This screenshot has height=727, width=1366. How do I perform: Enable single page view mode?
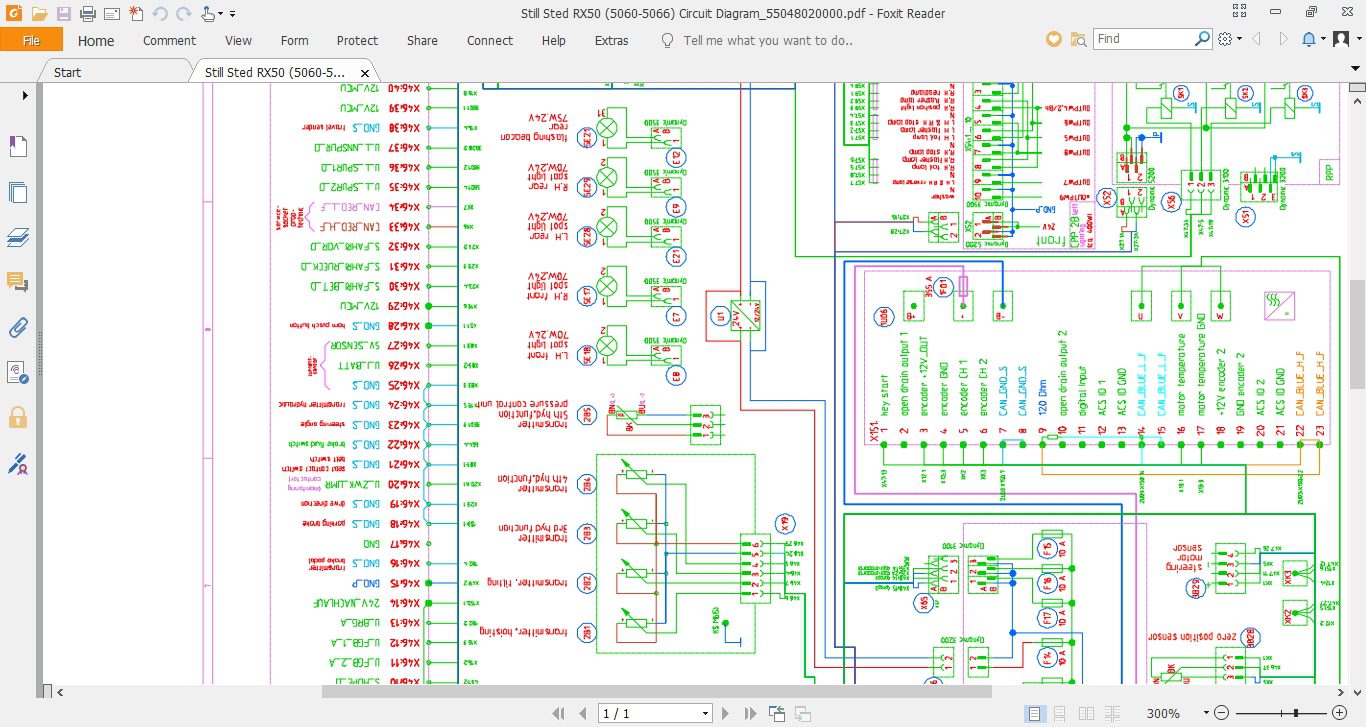tap(1034, 713)
